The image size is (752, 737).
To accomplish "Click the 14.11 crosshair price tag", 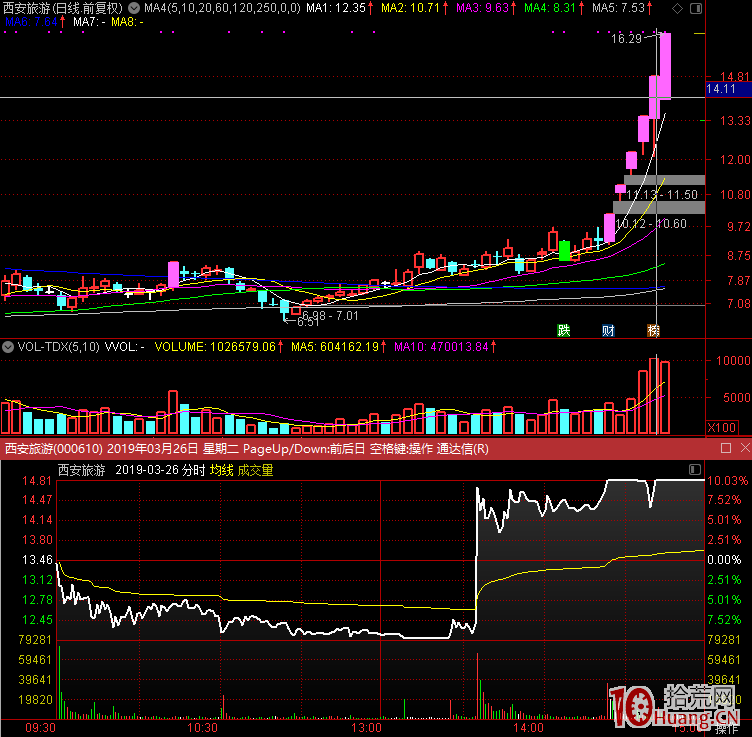I will [728, 89].
